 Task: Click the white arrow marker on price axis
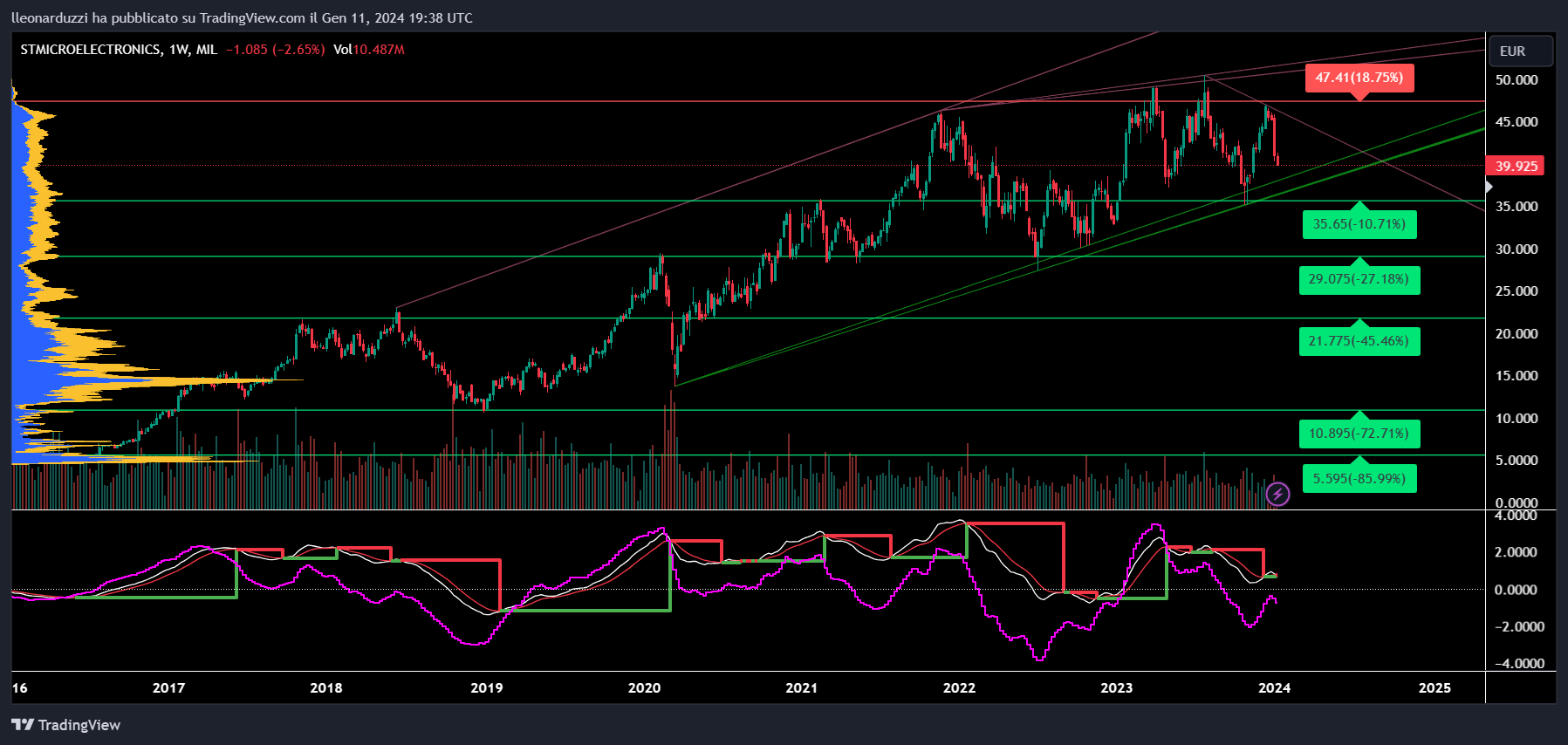point(1489,186)
